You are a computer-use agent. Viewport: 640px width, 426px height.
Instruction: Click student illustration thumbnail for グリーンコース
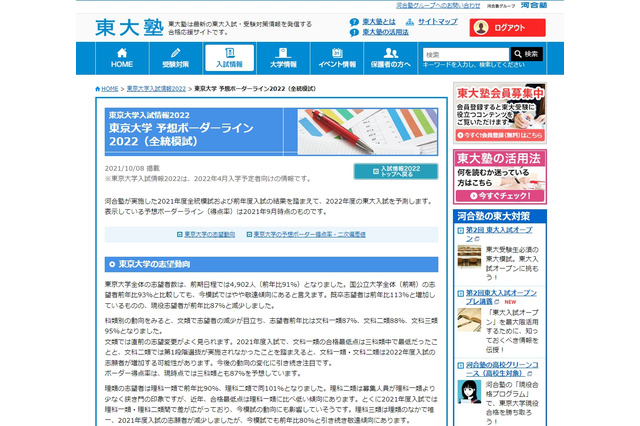pyautogui.click(x=469, y=392)
